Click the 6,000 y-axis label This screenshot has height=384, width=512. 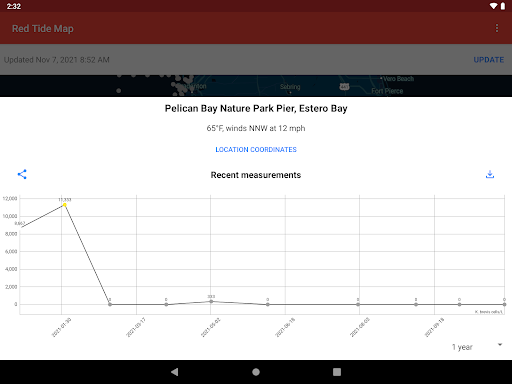(x=11, y=252)
